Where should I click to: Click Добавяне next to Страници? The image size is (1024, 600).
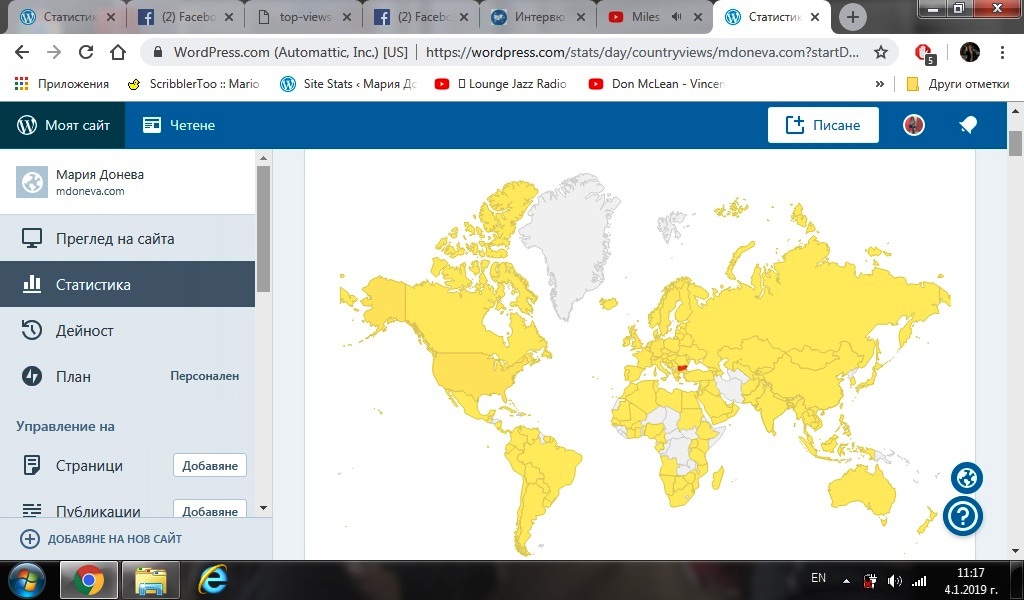[x=210, y=466]
